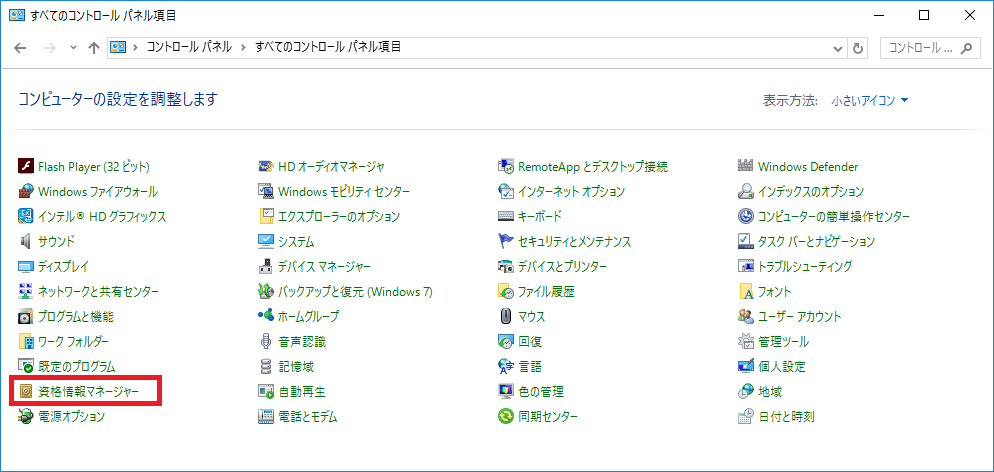Screen dimensions: 994x472
Task: Open the 言語 link
Action: coord(530,366)
